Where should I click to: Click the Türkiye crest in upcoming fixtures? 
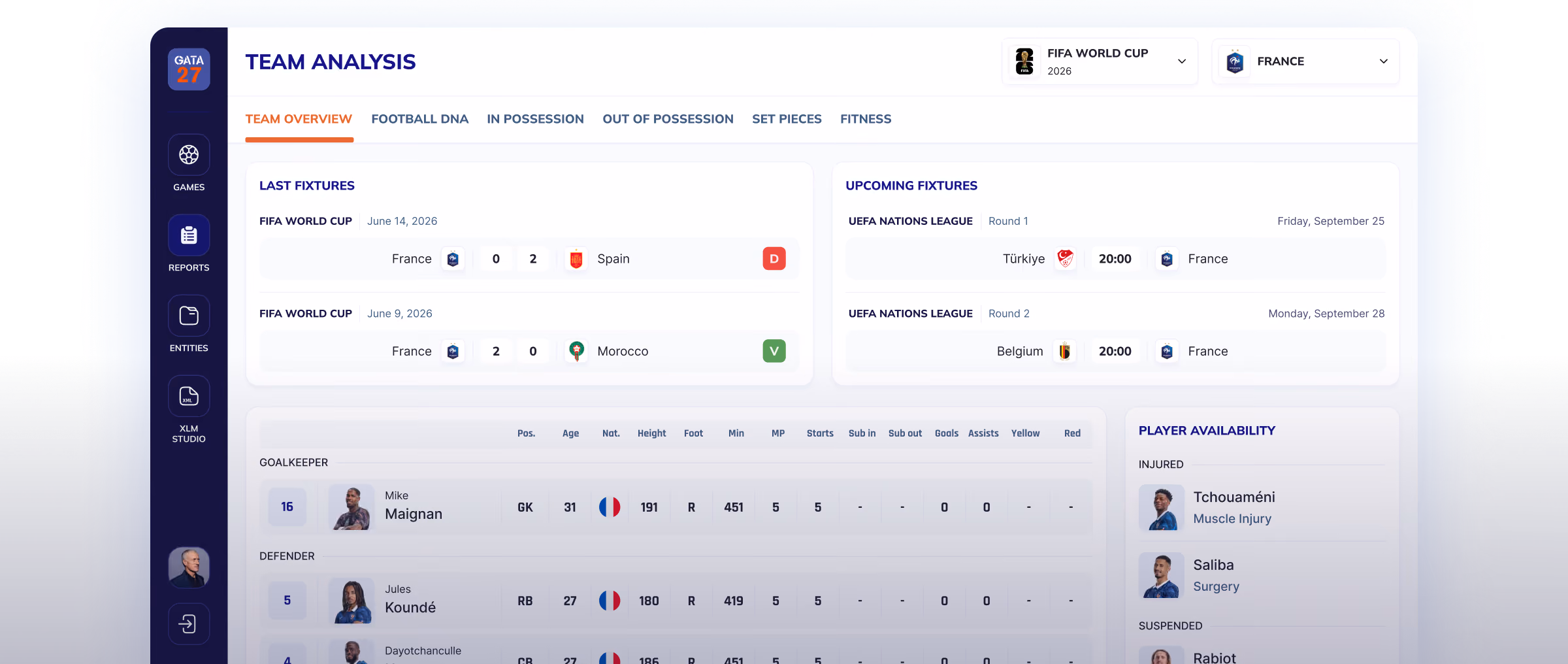coord(1065,259)
